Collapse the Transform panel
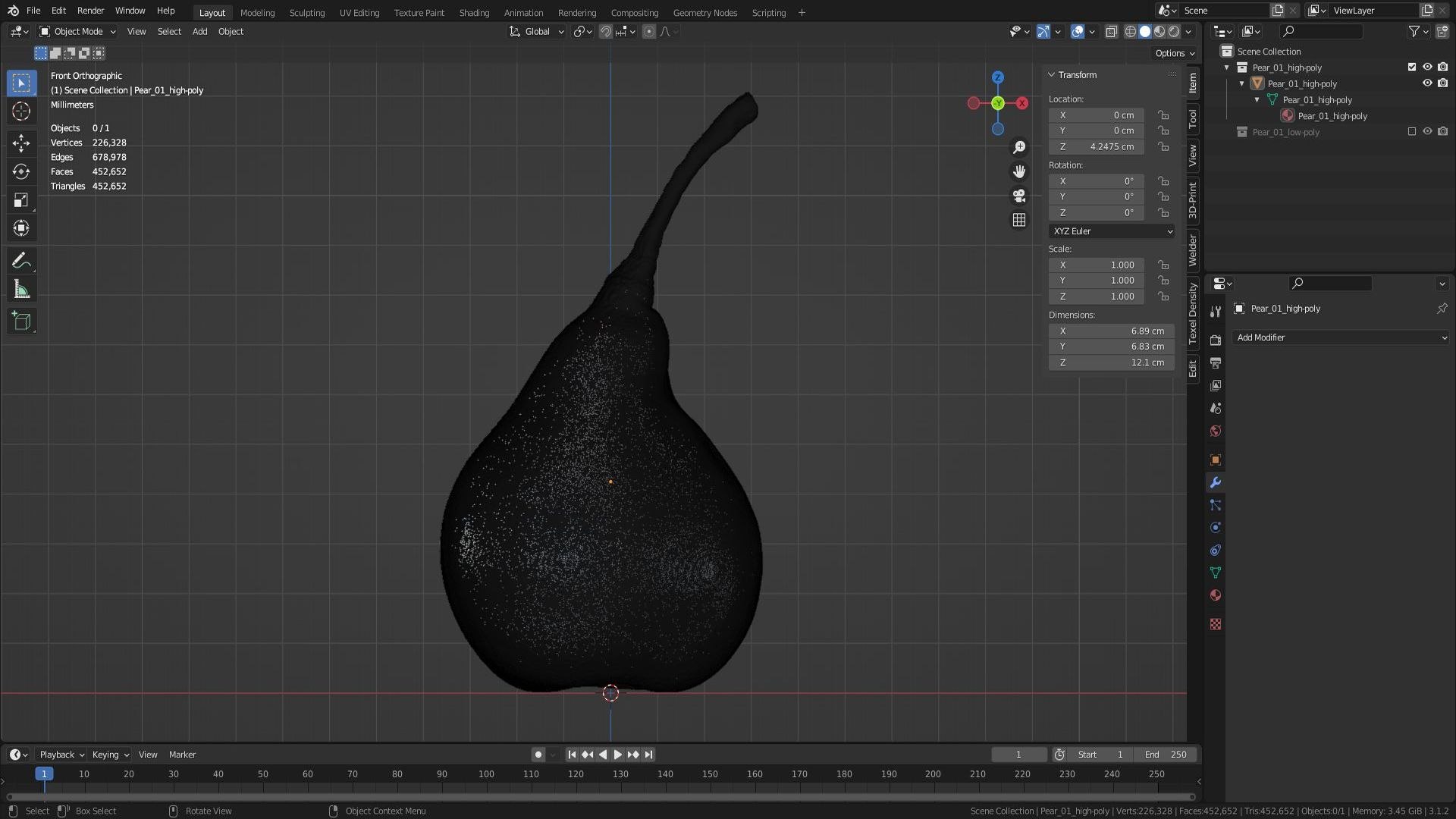Image resolution: width=1456 pixels, height=819 pixels. click(1051, 75)
